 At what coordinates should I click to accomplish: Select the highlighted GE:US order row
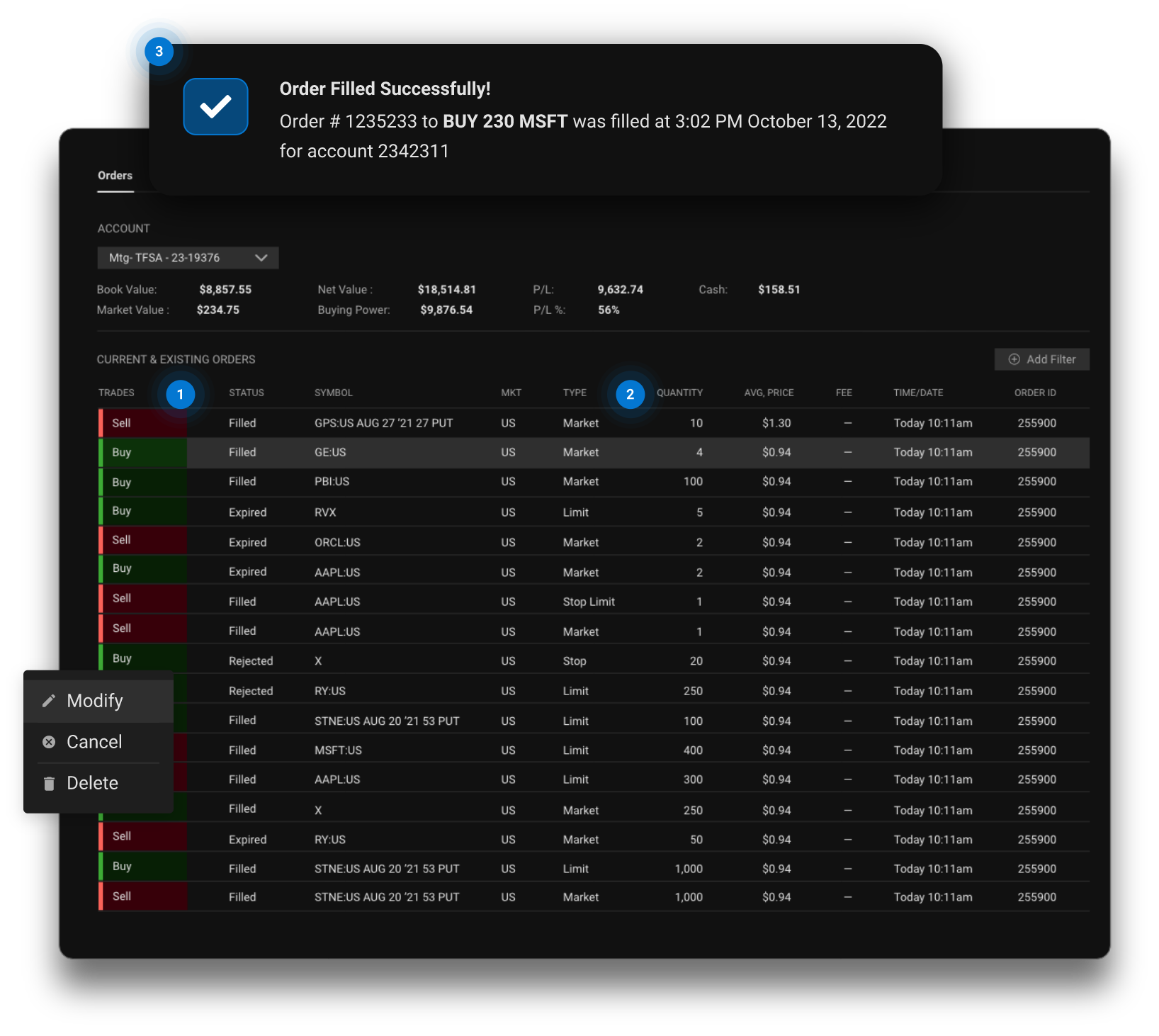[567, 452]
